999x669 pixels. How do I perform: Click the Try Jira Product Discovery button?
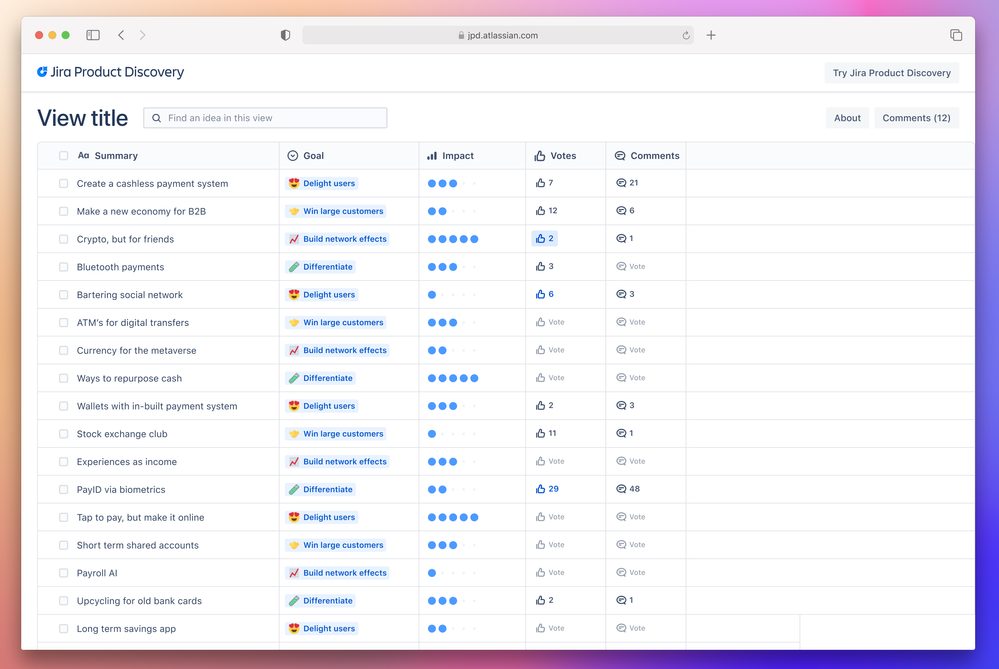pyautogui.click(x=891, y=73)
